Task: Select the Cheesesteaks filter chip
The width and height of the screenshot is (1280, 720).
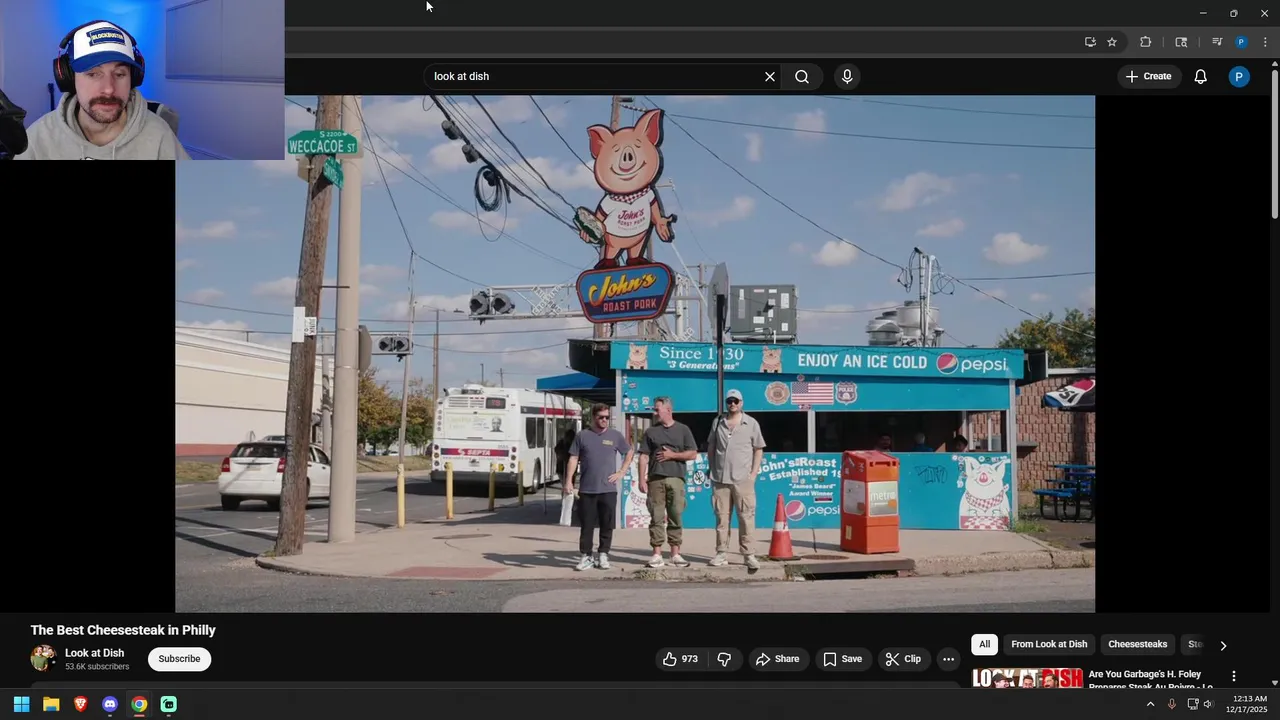Action: 1138,645
